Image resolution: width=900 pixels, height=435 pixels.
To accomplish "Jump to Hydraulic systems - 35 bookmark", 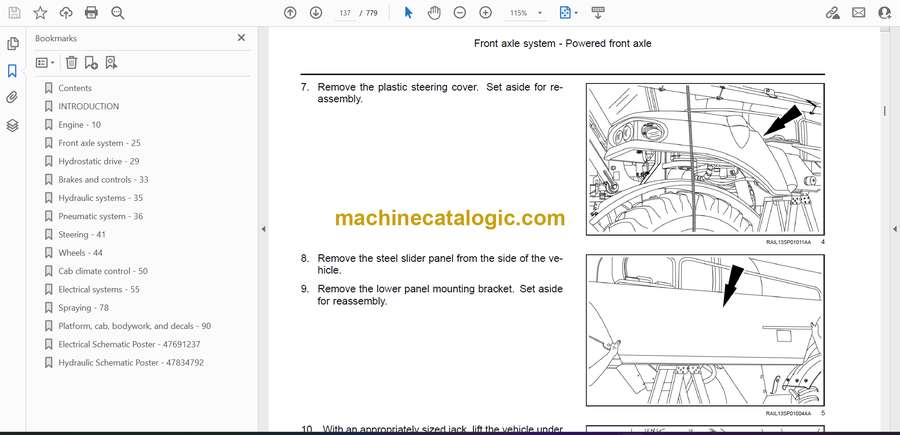I will click(100, 198).
